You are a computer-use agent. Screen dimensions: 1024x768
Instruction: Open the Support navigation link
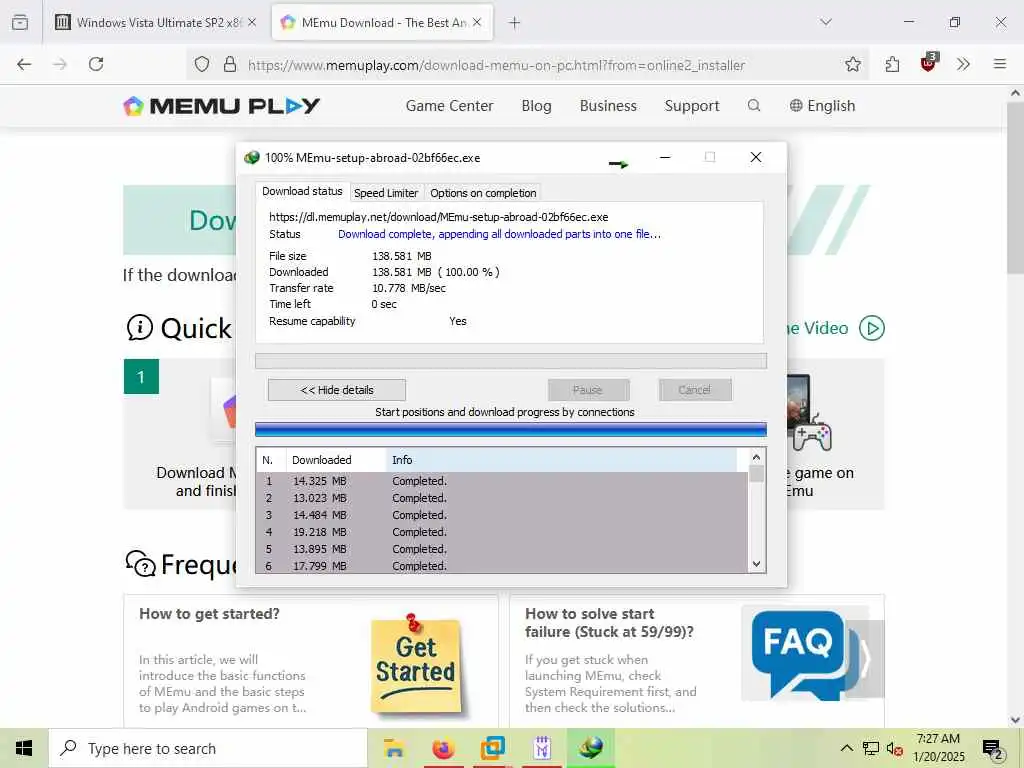[x=692, y=106]
